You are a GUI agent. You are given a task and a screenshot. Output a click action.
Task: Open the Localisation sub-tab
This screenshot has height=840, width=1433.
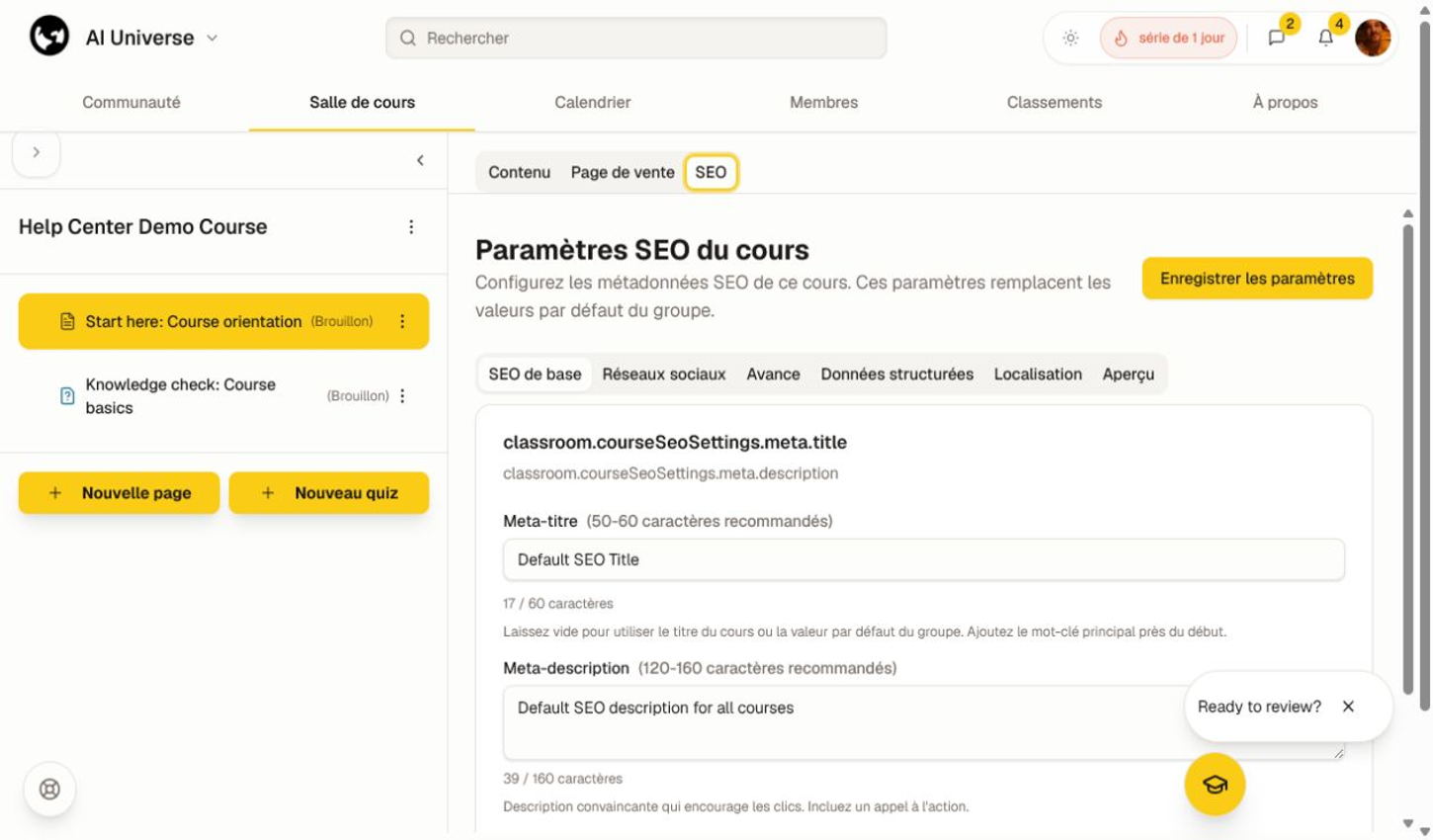[x=1038, y=374]
